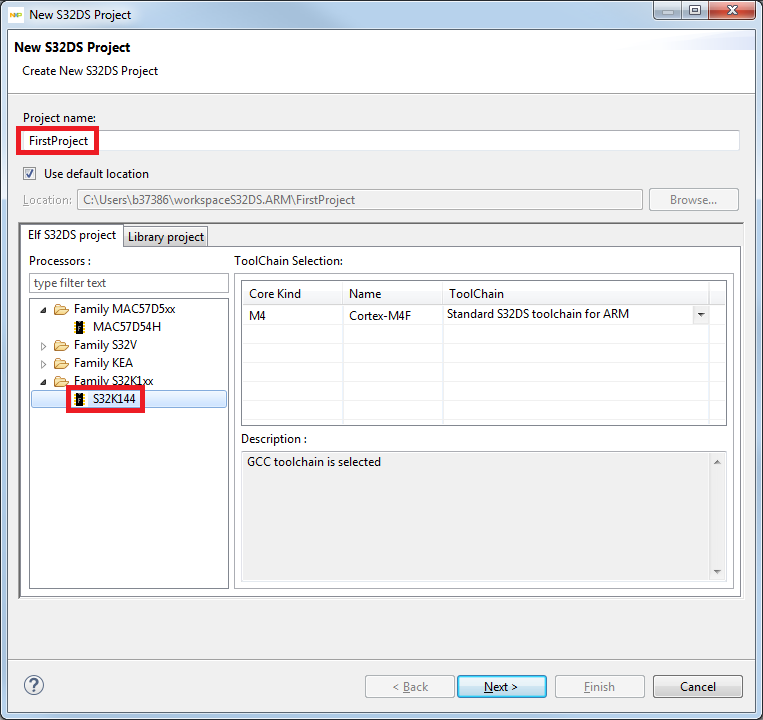Collapse the Family S32K1xx tree node
This screenshot has height=720, width=763.
[43, 382]
